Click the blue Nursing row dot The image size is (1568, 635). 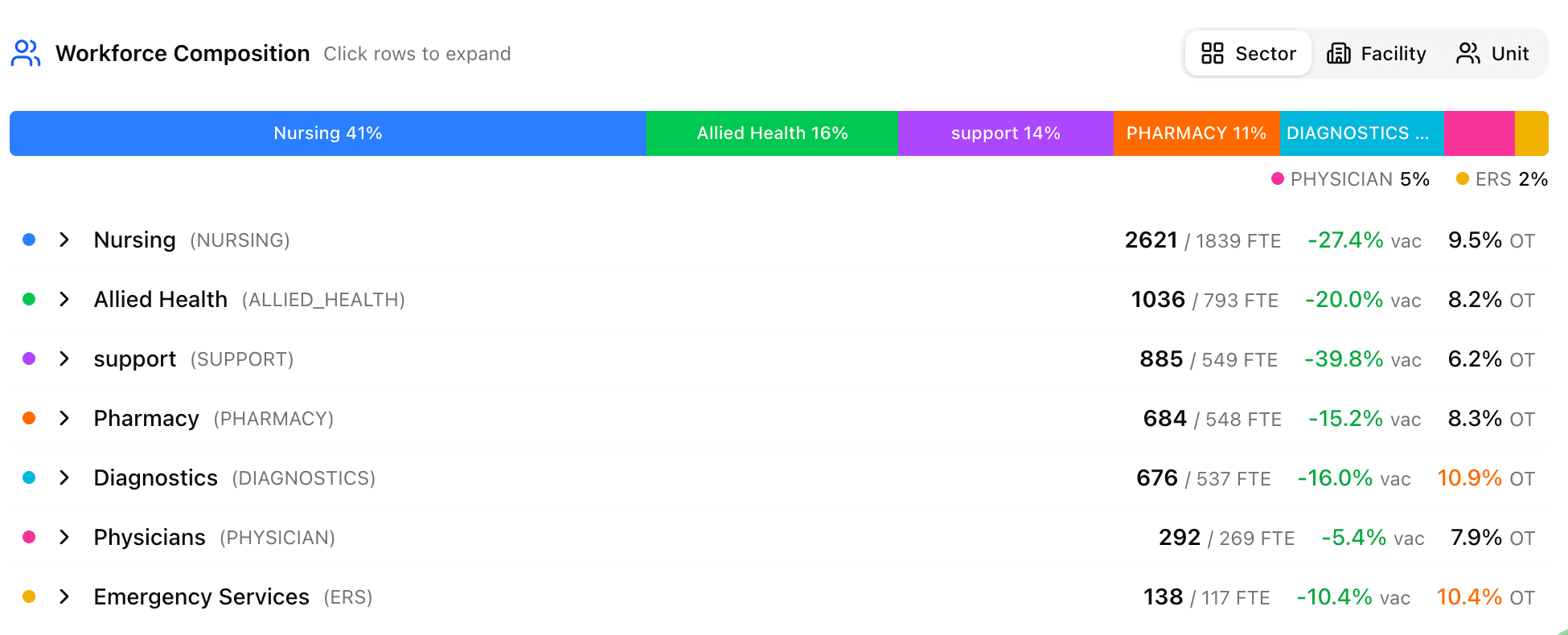click(29, 240)
